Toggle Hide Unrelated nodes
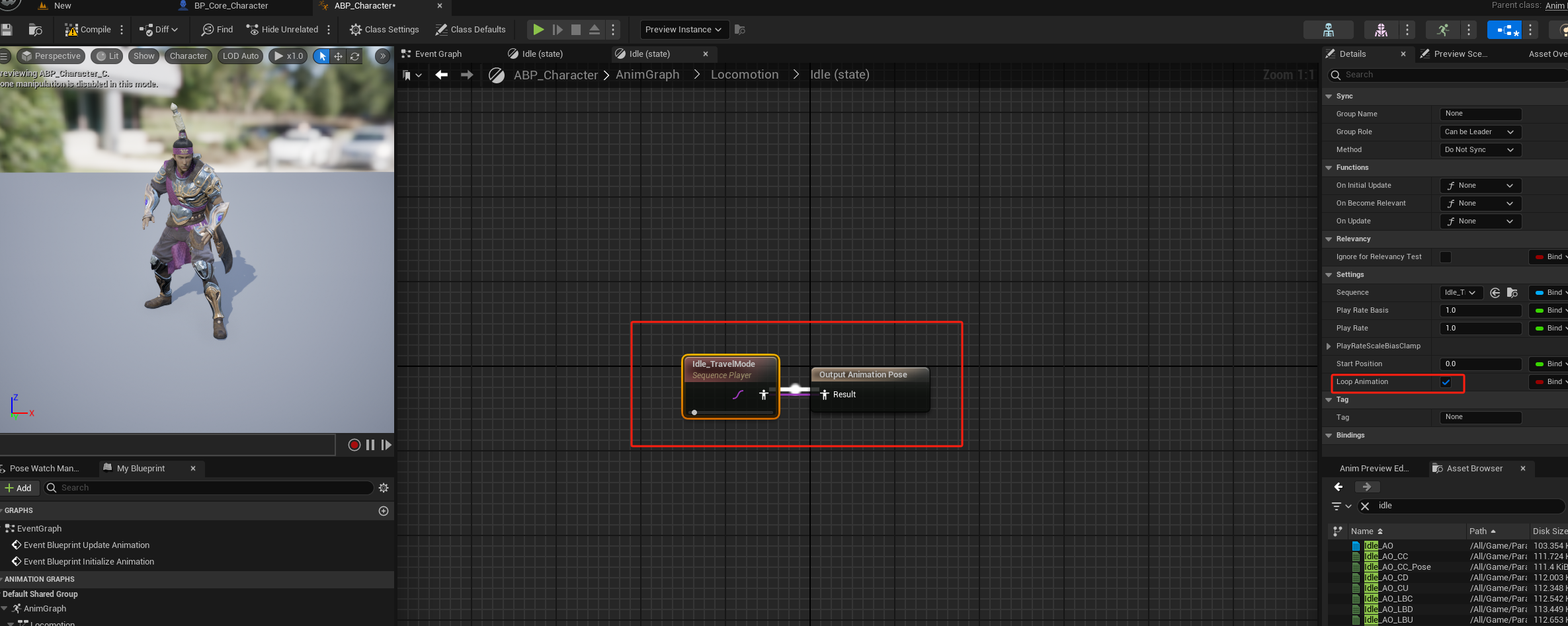 282,30
